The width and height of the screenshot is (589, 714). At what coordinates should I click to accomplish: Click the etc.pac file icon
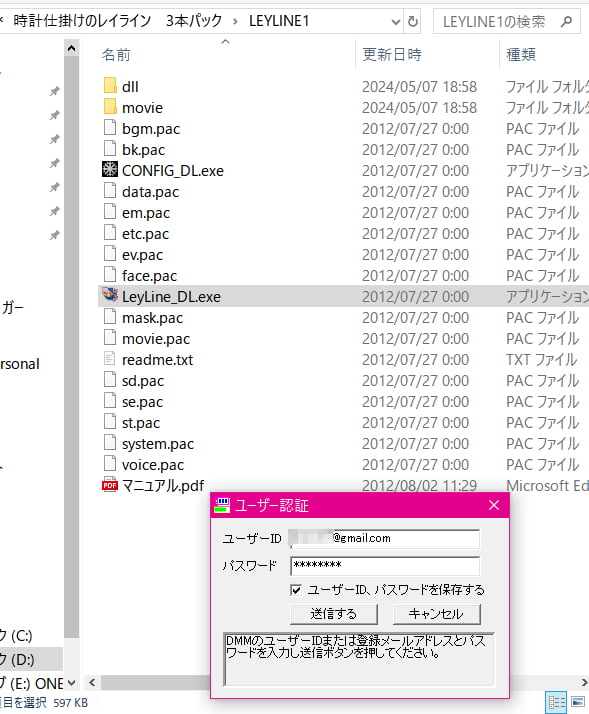tap(110, 232)
